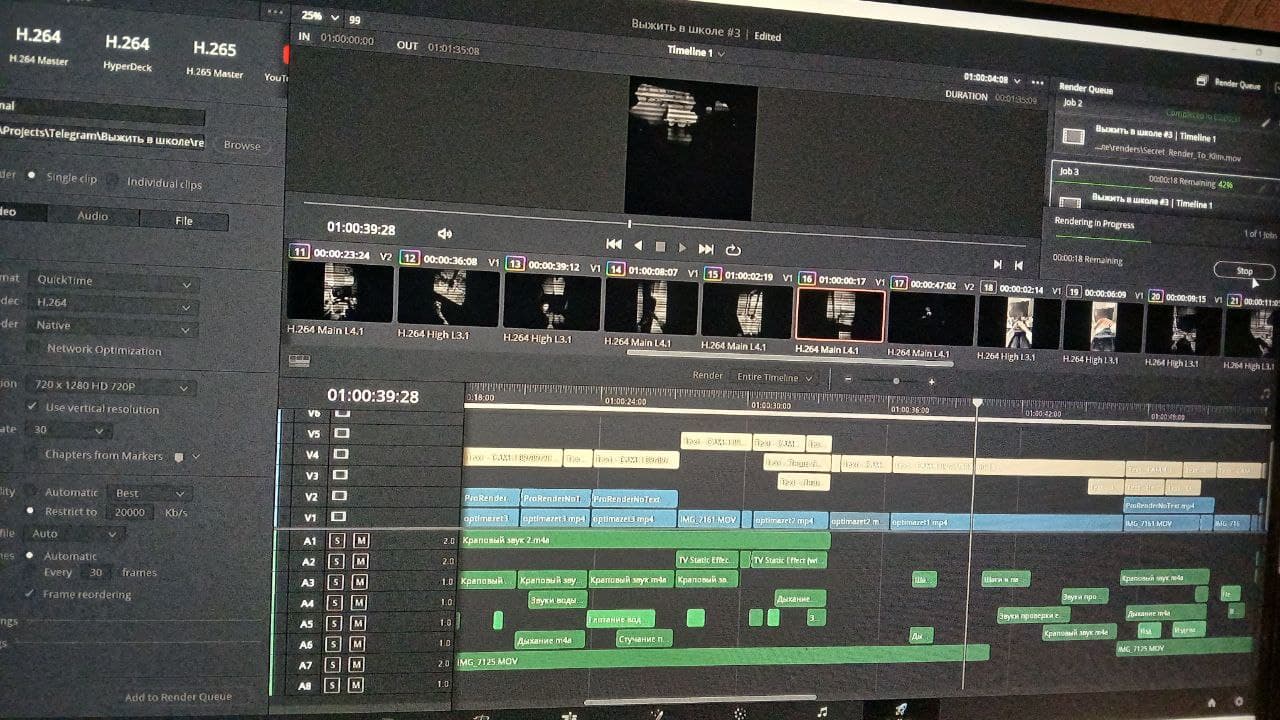The width and height of the screenshot is (1280, 720).
Task: Solo audio track A8
Action: [332, 685]
